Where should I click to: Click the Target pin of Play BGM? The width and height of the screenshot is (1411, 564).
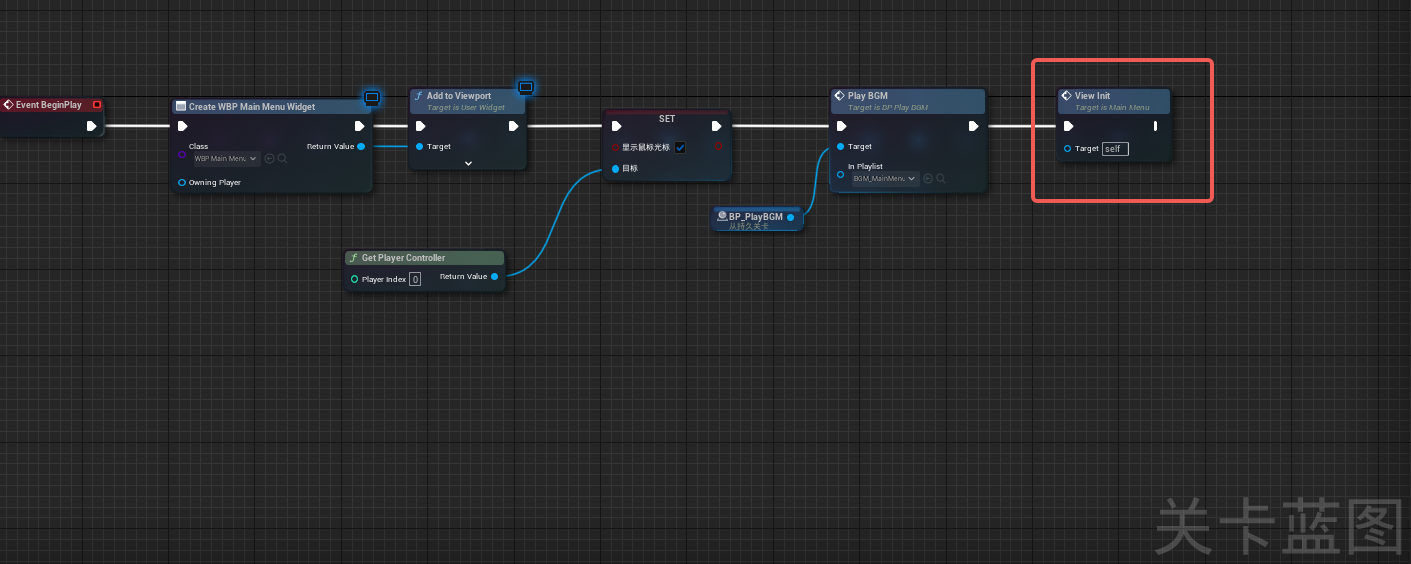[841, 146]
